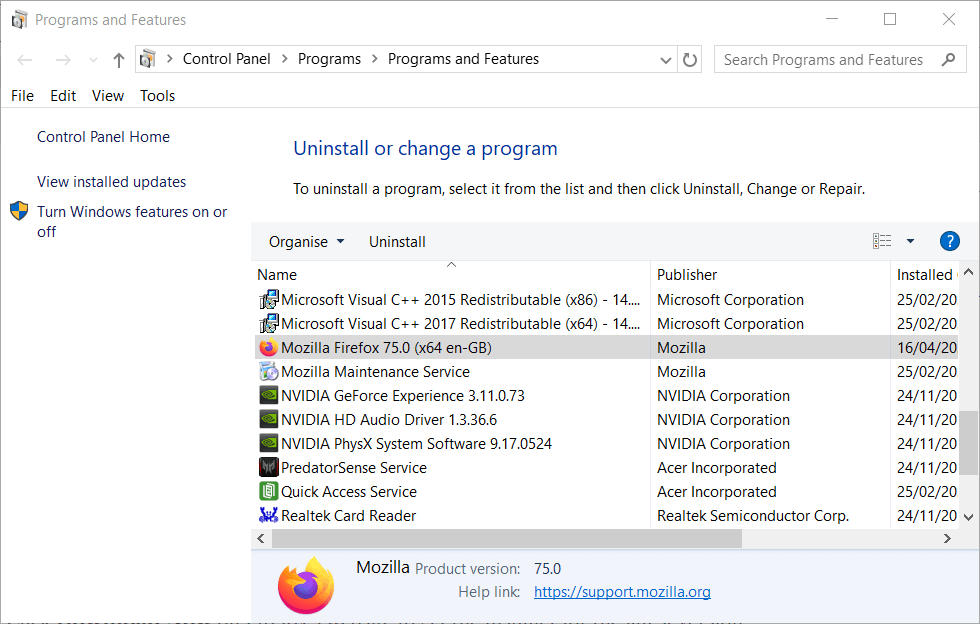Open the View menu

108,96
